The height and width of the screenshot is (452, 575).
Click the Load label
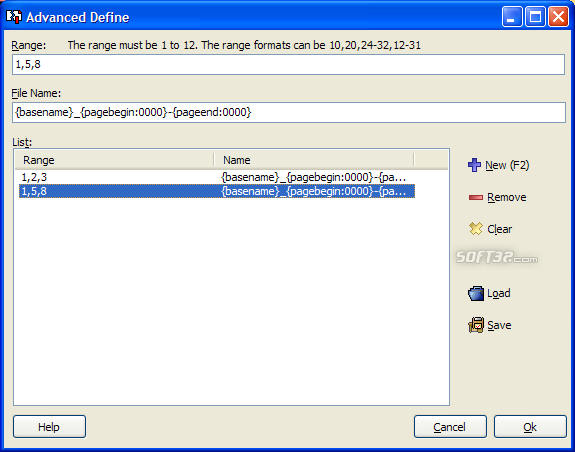point(498,293)
